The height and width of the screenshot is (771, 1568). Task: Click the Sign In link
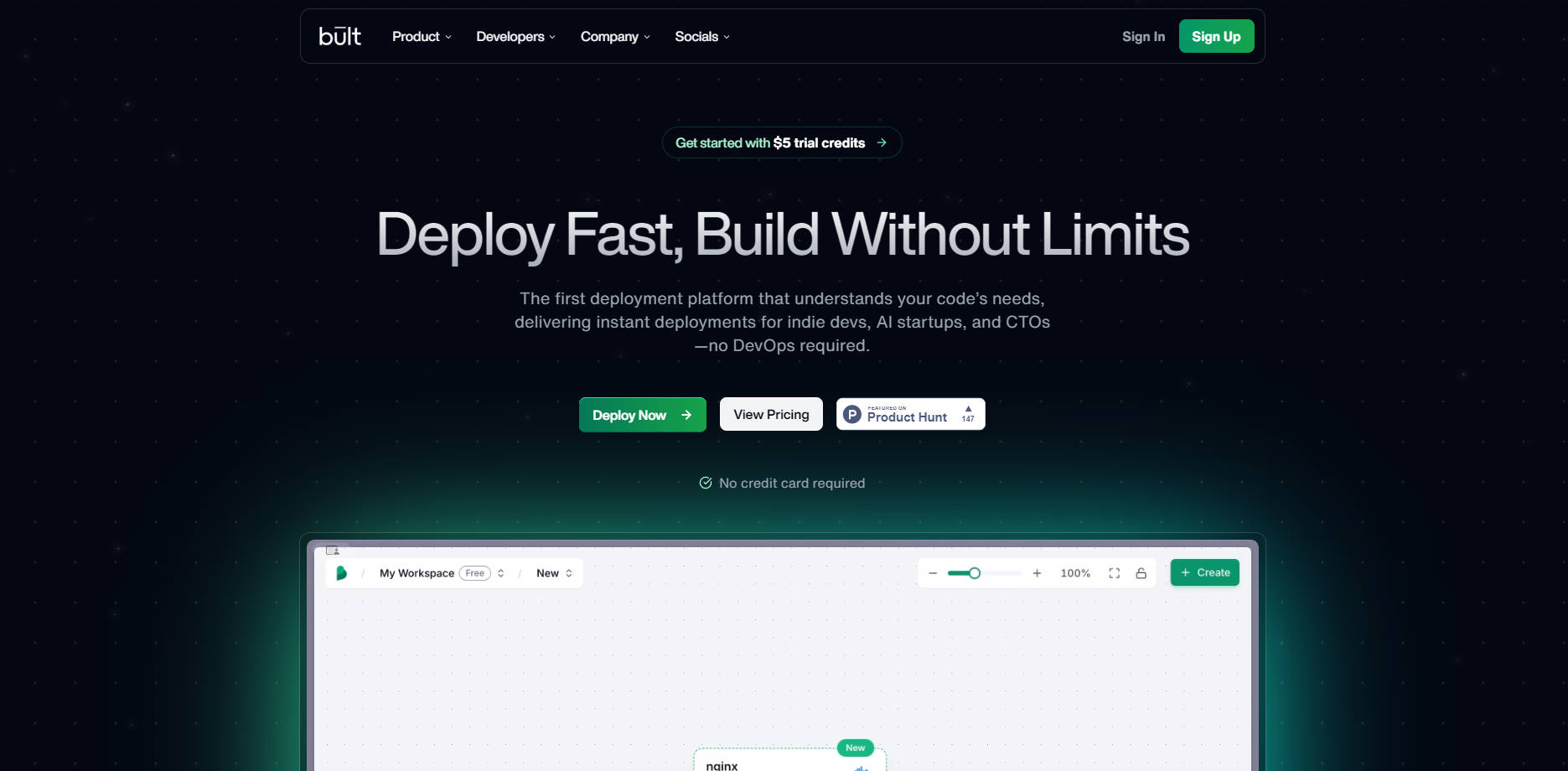tap(1143, 37)
